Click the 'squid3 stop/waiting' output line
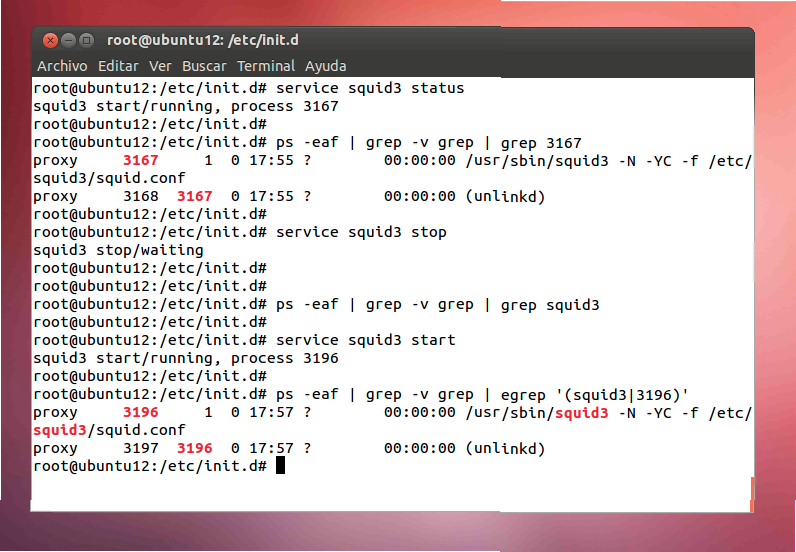 click(118, 250)
